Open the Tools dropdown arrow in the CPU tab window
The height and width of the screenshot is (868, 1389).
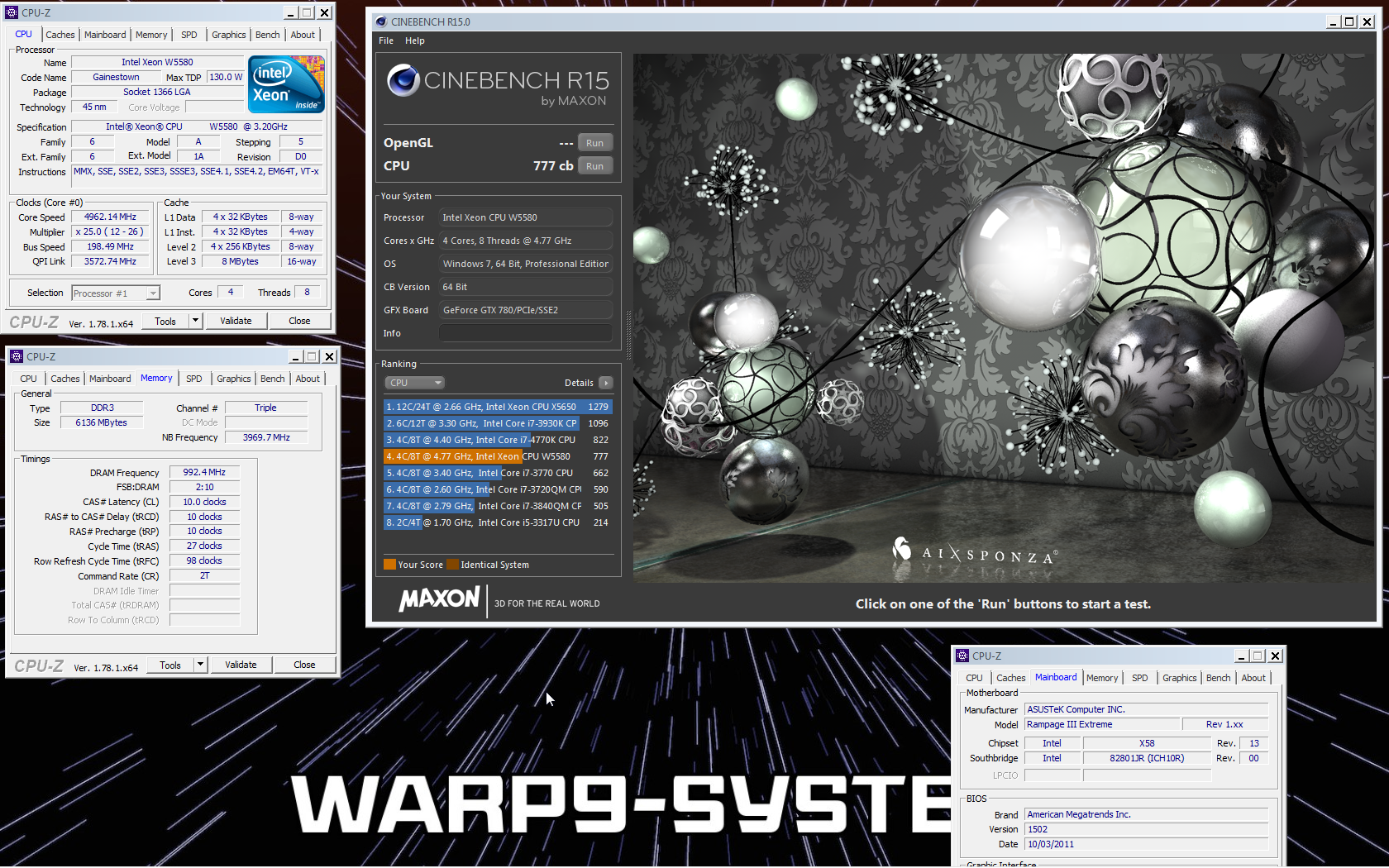[x=196, y=321]
